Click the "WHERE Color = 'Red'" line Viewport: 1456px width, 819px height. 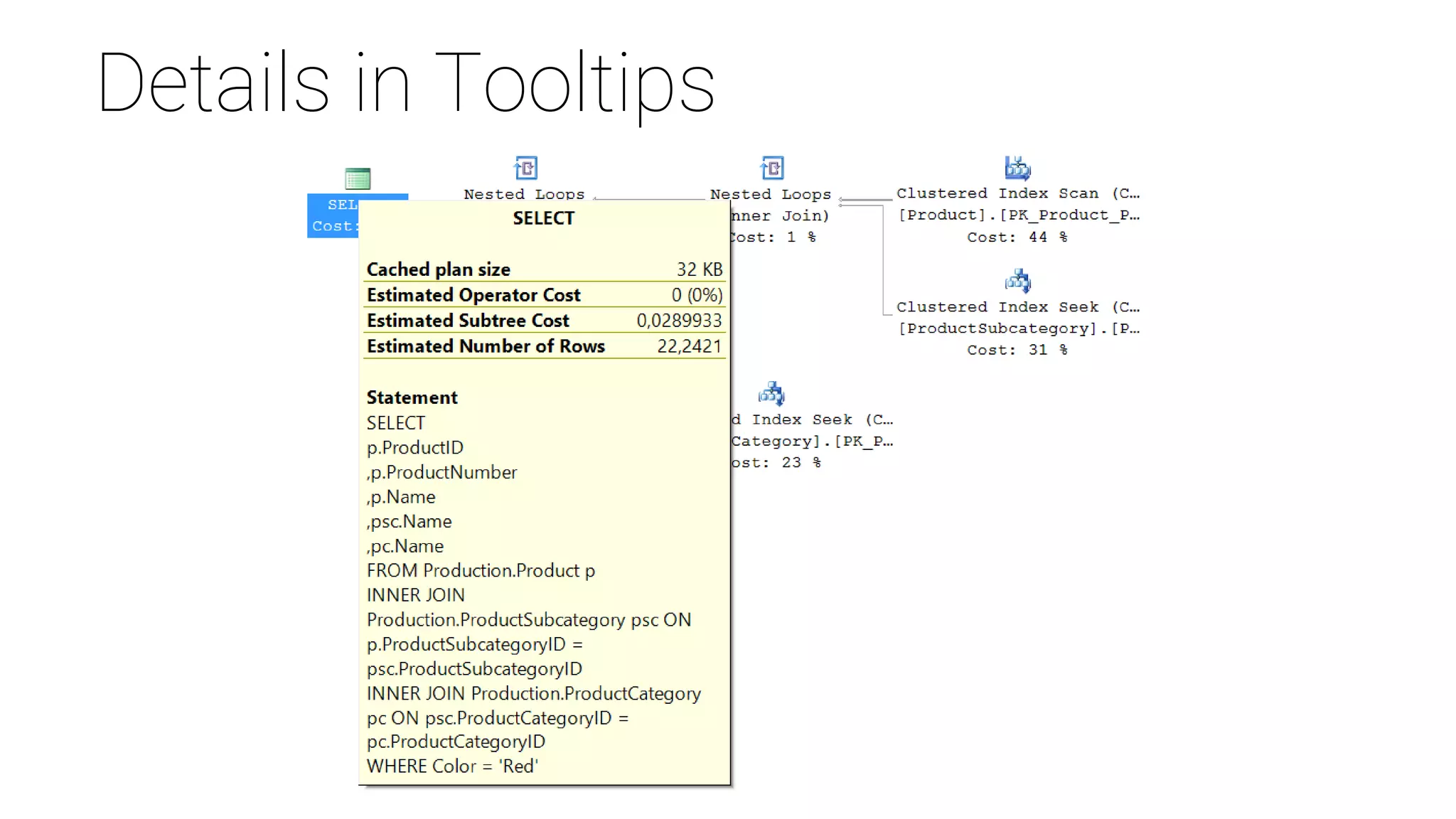coord(452,766)
